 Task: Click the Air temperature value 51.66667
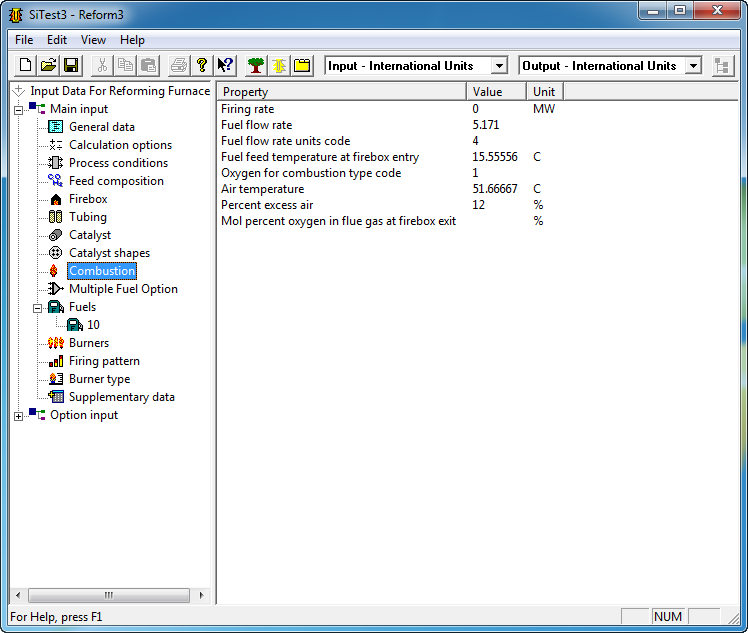pos(495,189)
